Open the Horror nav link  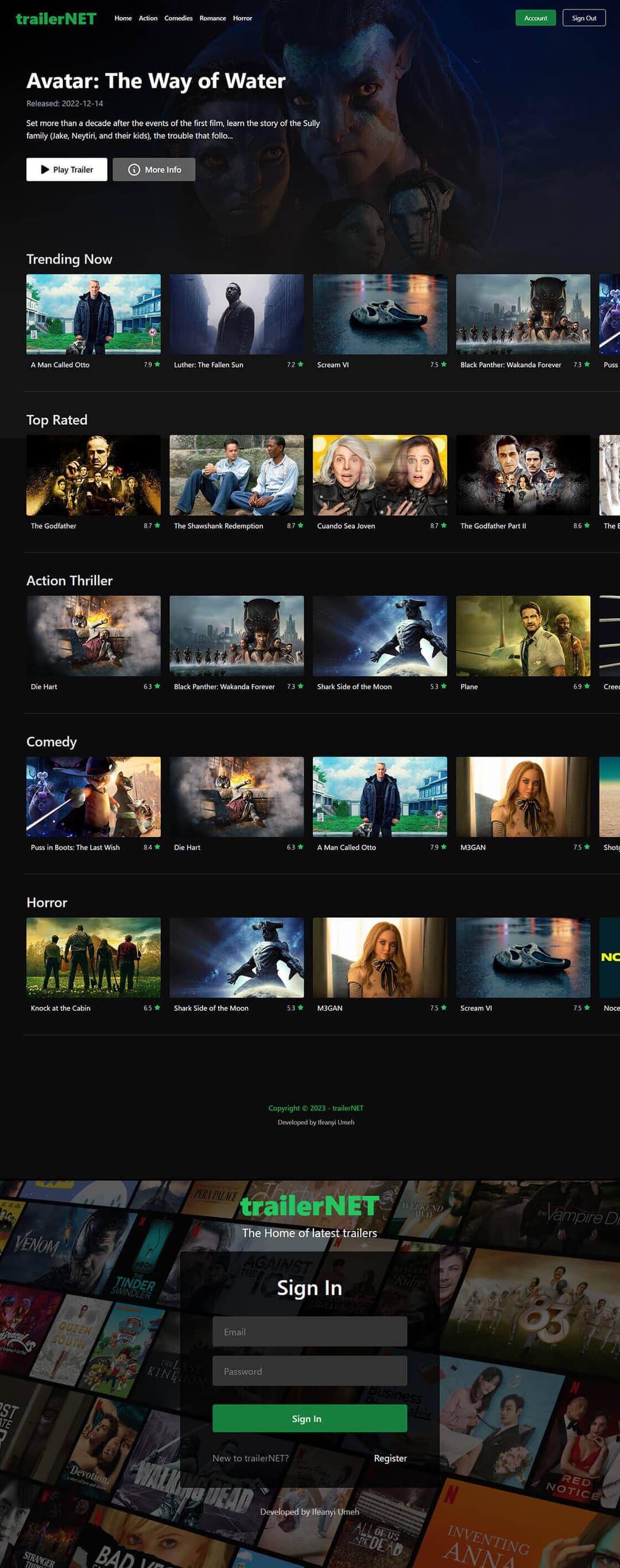coord(242,18)
